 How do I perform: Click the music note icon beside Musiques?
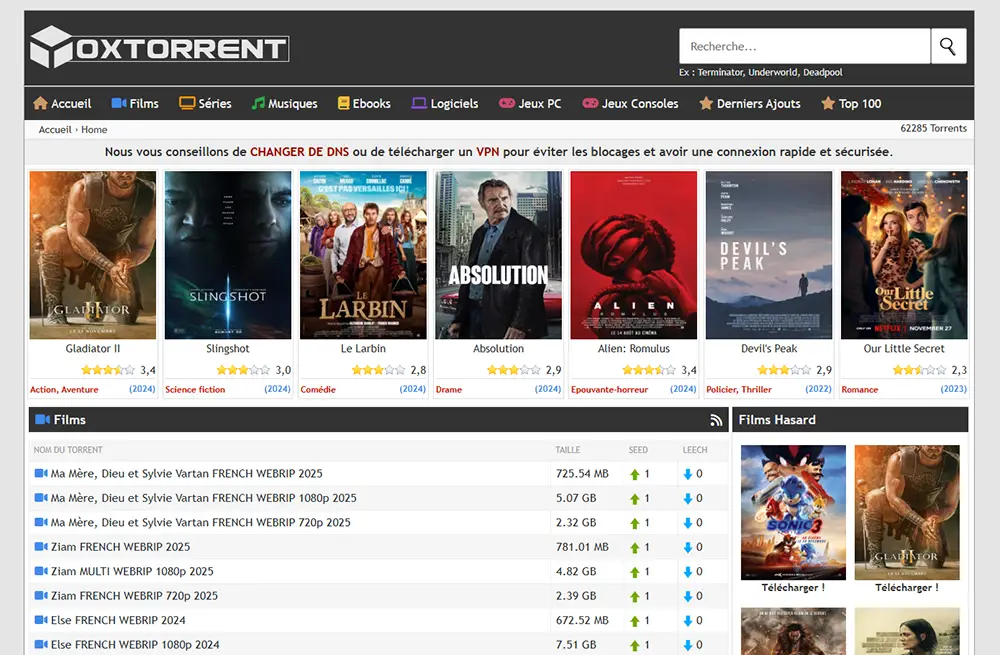click(x=258, y=103)
